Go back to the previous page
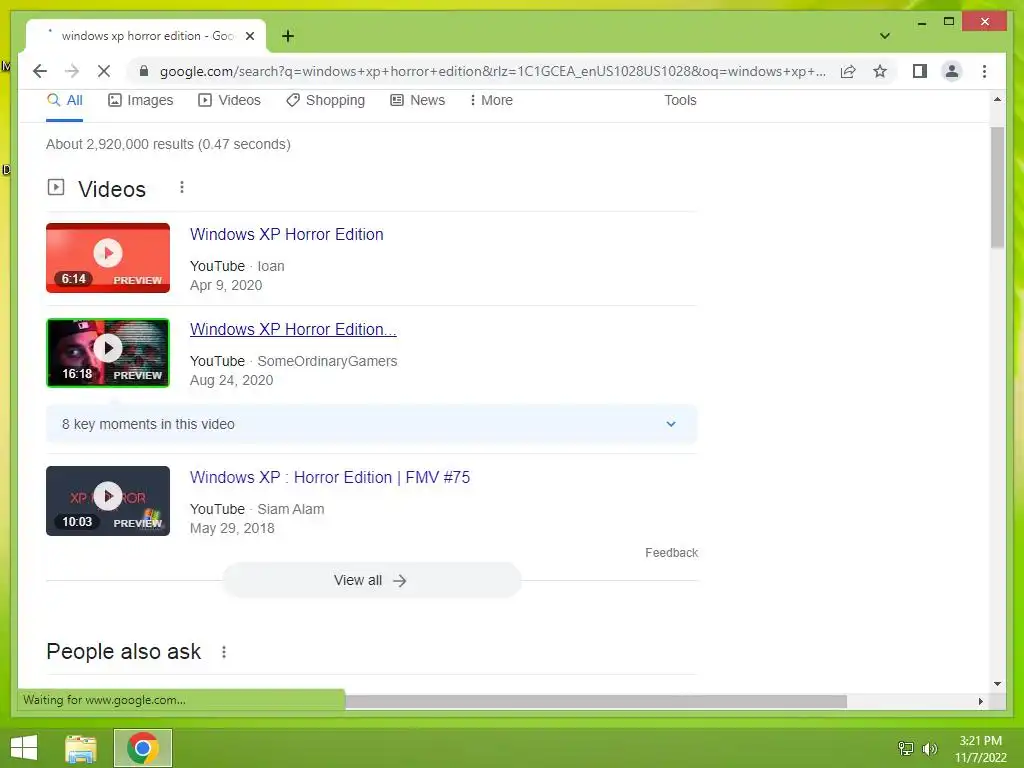Screen dimensions: 1024x768 pyautogui.click(x=40, y=71)
